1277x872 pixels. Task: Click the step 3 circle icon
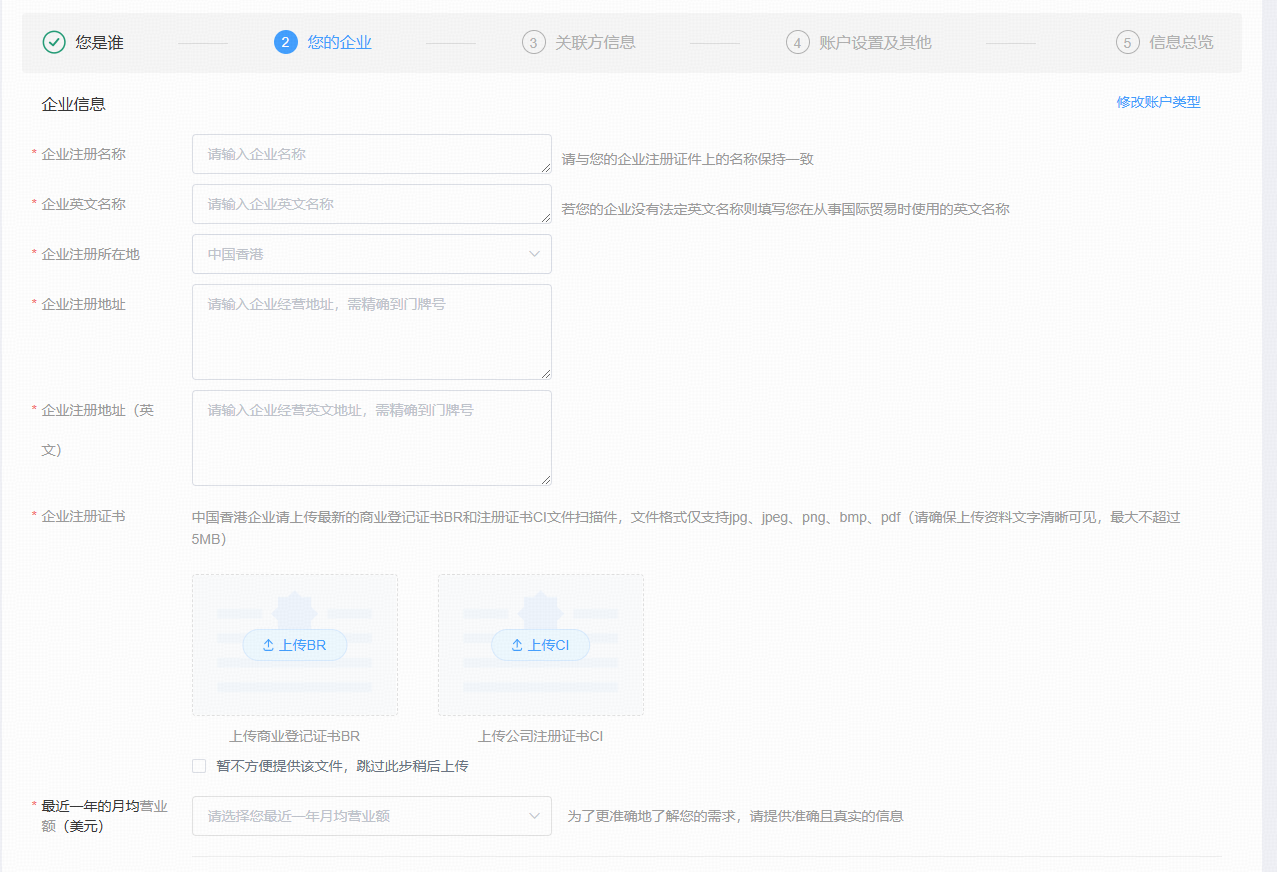coord(533,42)
